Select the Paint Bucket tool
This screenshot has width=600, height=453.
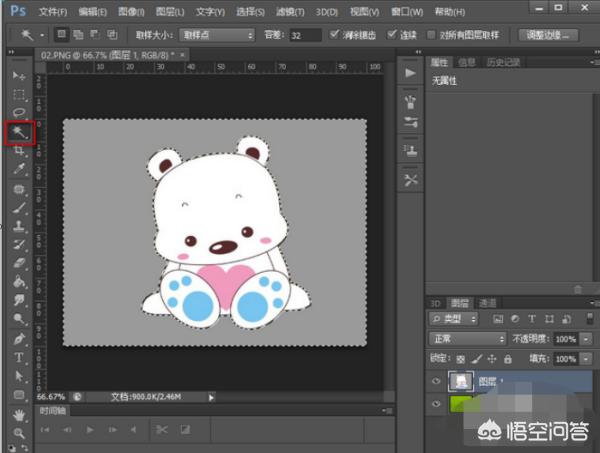pyautogui.click(x=19, y=282)
